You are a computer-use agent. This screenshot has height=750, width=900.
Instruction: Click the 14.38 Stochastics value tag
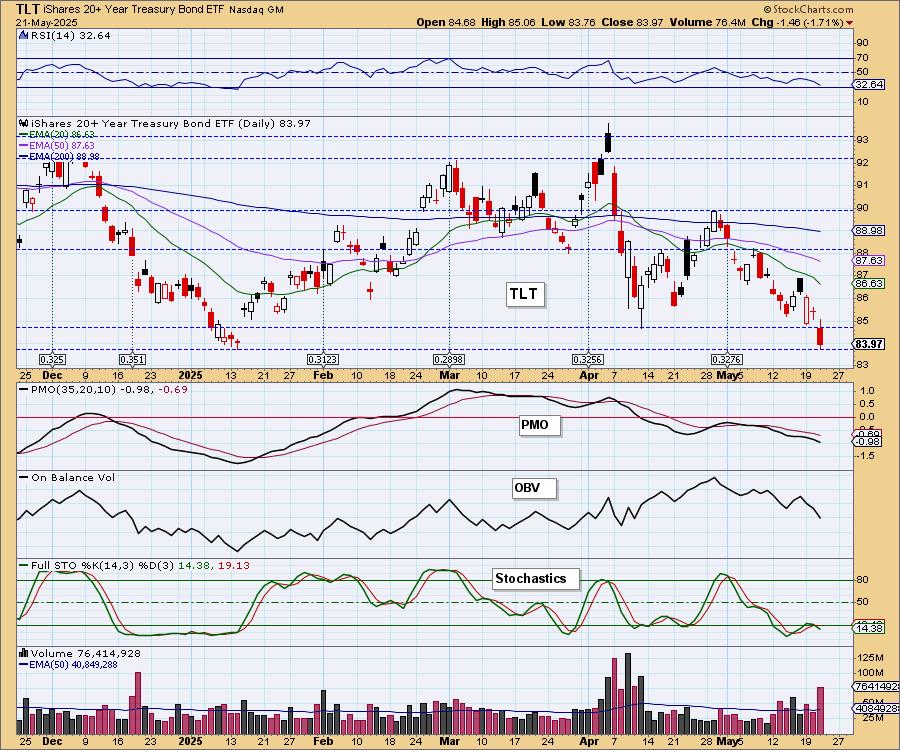869,628
